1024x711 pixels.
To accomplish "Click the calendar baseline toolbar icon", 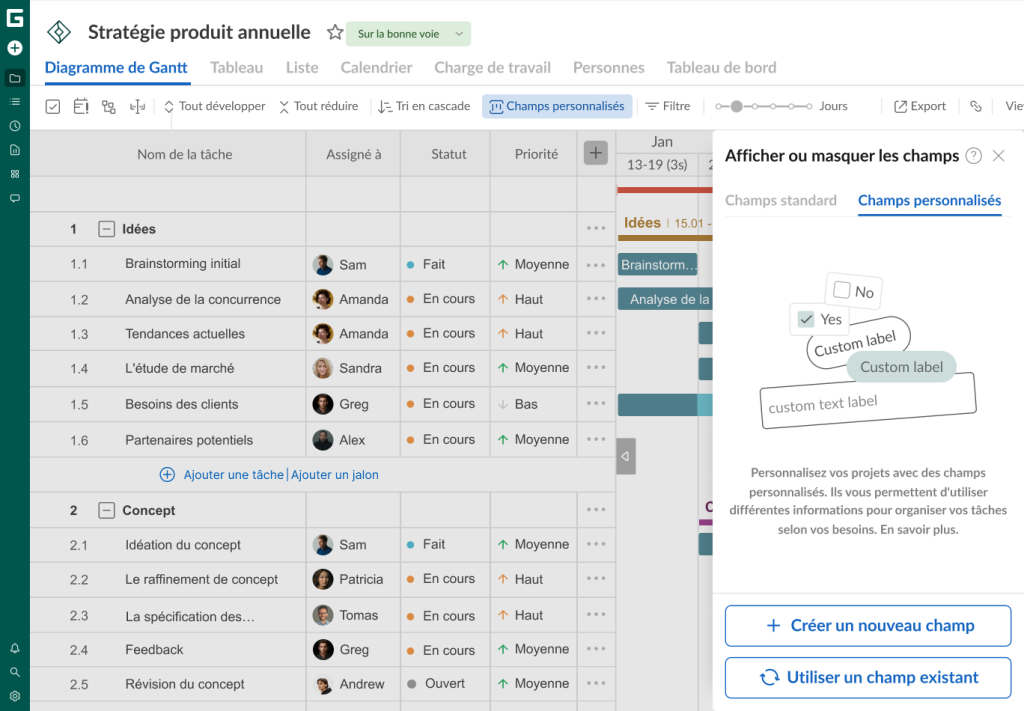I will point(81,106).
